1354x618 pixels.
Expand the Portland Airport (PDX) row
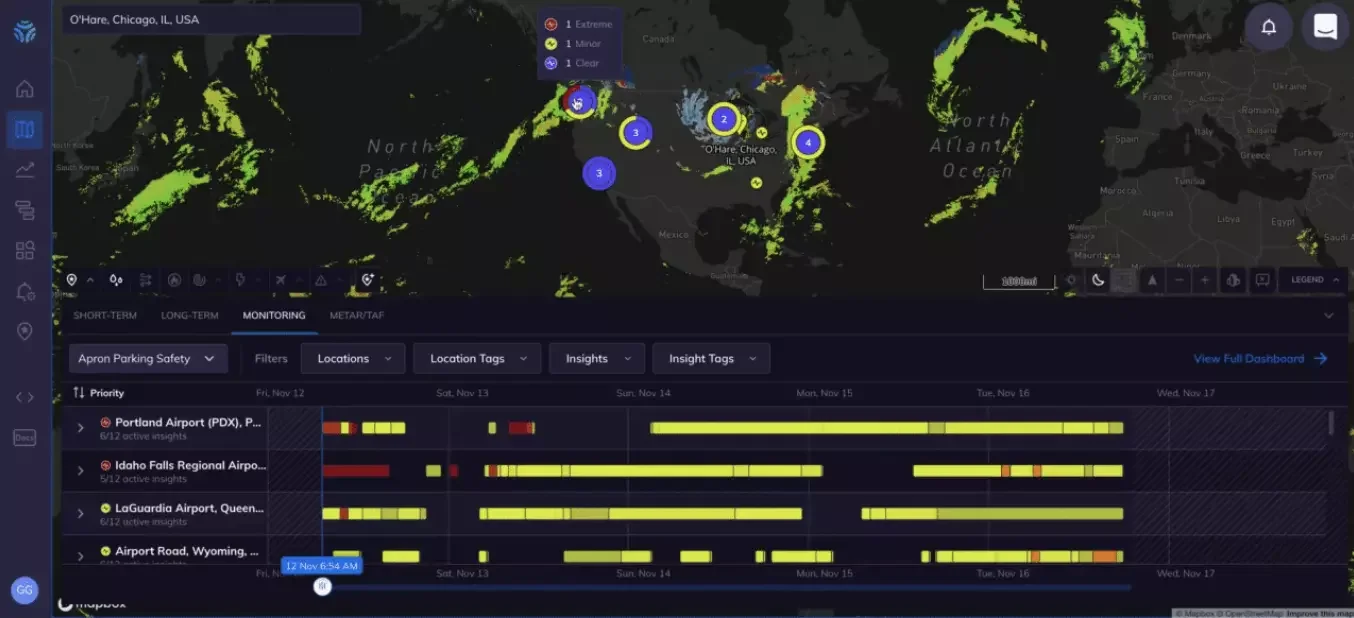(x=79, y=428)
